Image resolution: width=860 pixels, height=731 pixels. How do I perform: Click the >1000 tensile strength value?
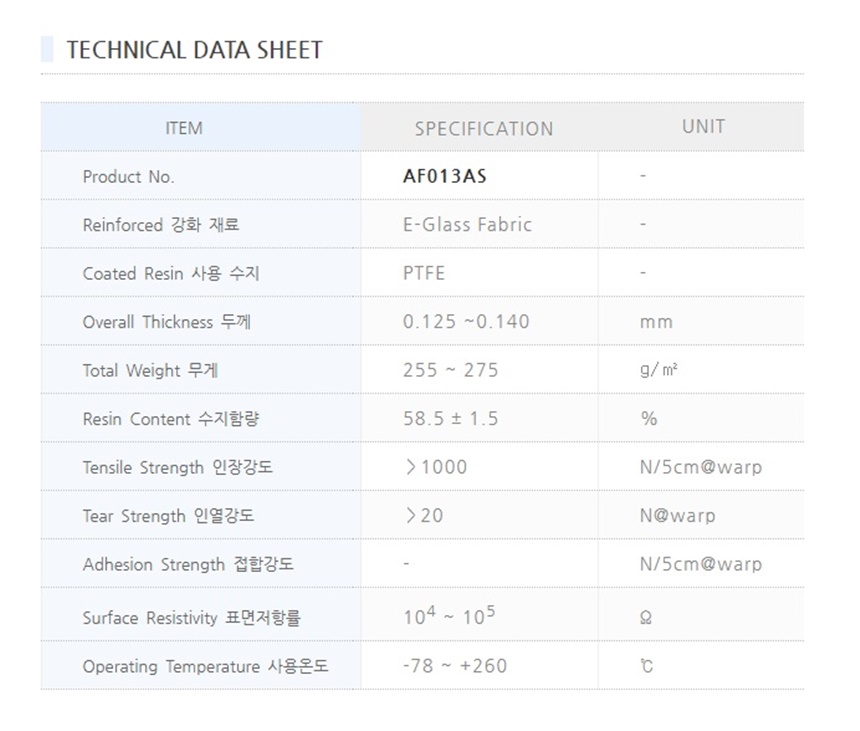[436, 467]
